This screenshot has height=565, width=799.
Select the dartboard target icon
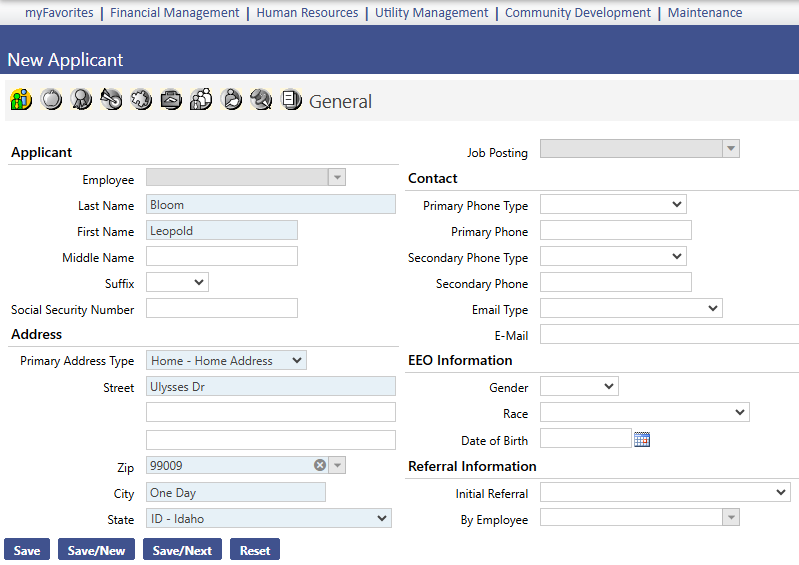pos(111,99)
